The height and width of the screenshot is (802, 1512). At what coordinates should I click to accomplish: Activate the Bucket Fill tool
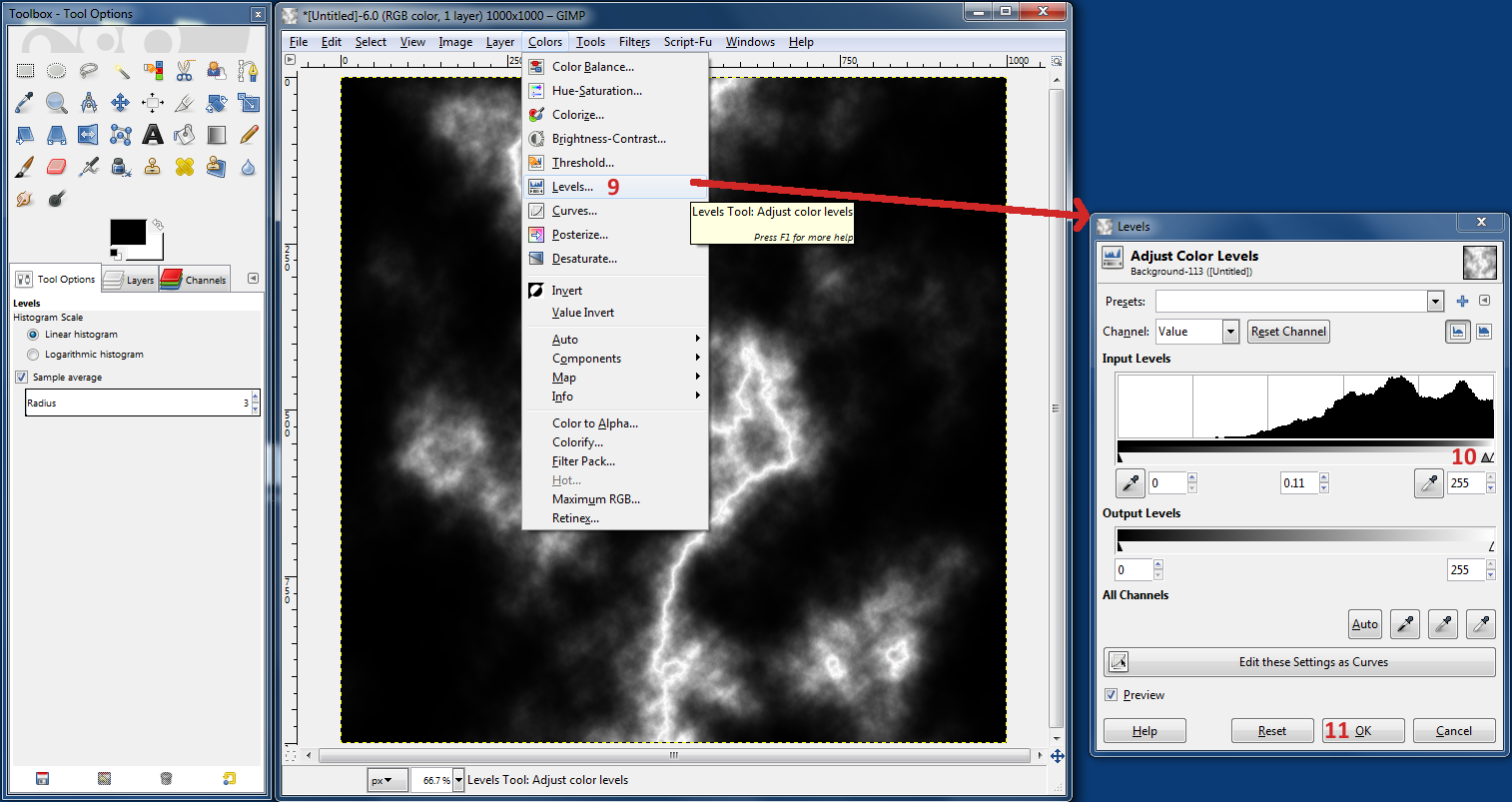183,135
